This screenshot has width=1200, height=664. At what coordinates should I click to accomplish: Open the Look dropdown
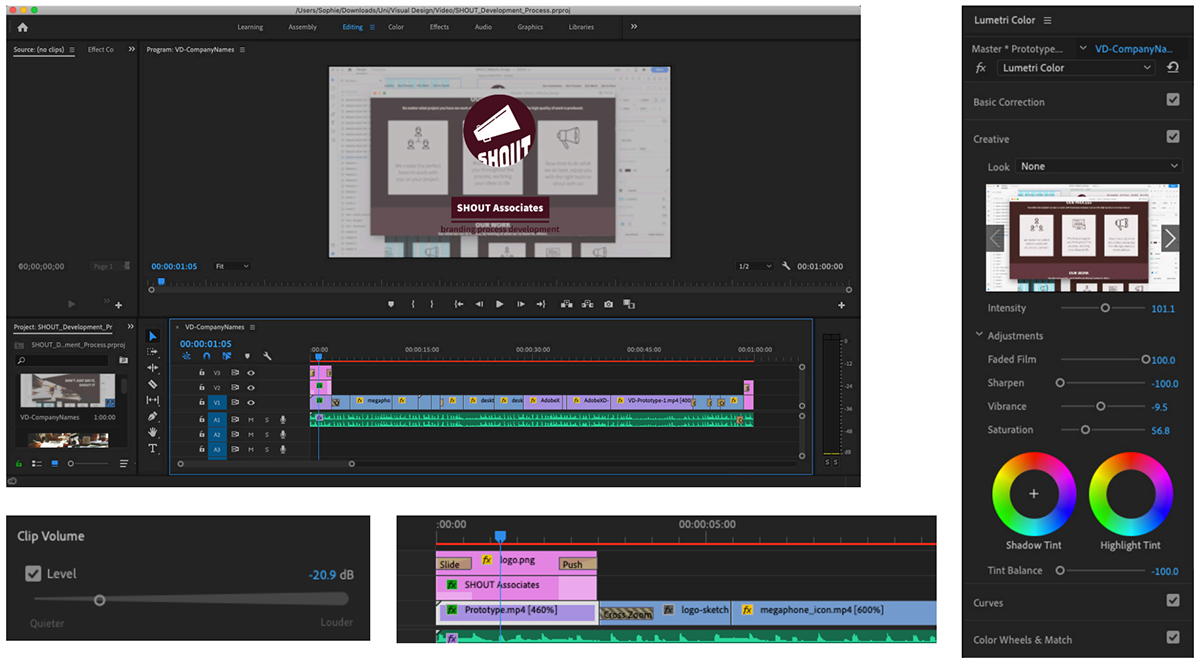click(x=1100, y=166)
